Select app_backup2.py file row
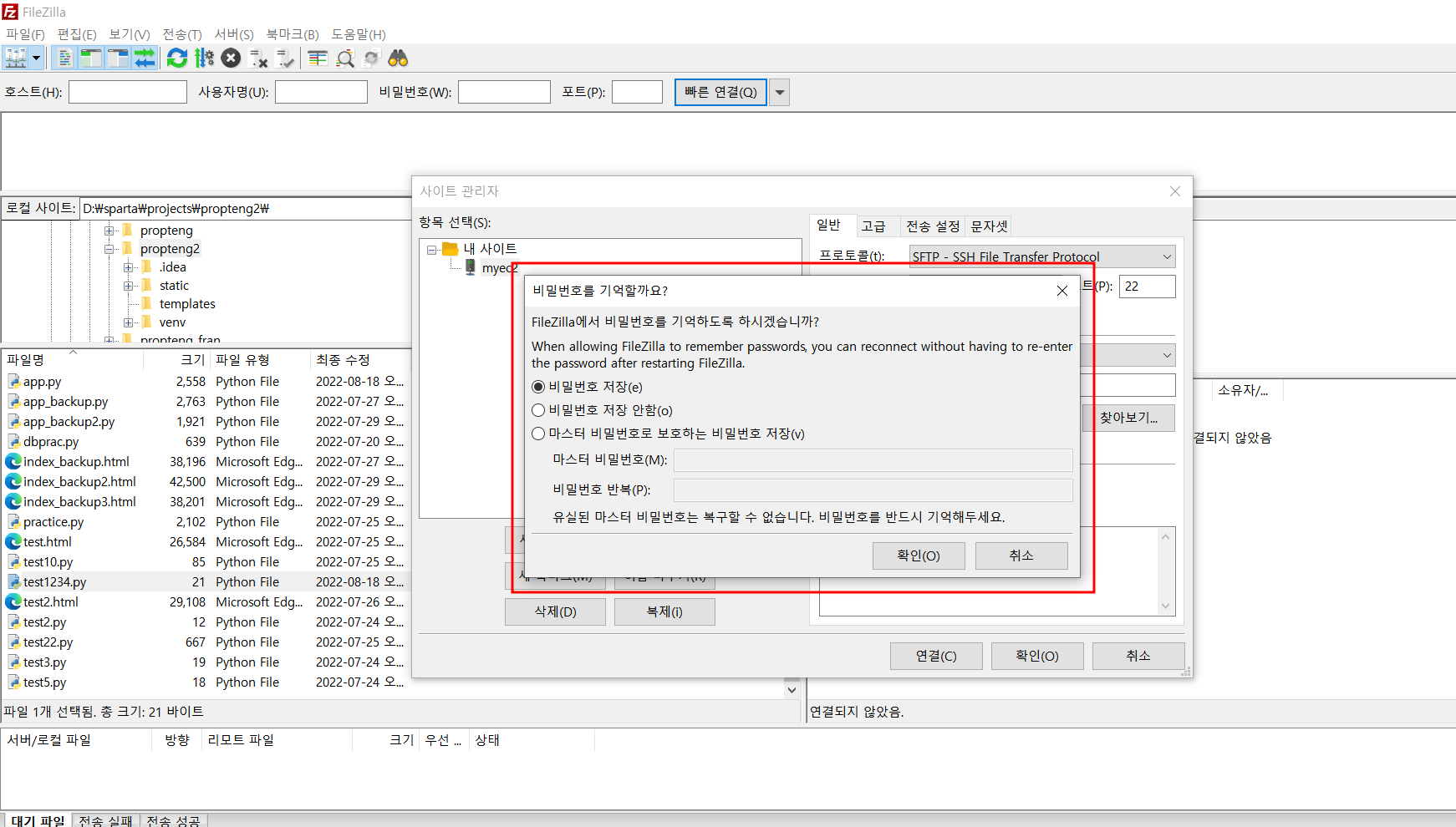The image size is (1456, 827). point(206,421)
